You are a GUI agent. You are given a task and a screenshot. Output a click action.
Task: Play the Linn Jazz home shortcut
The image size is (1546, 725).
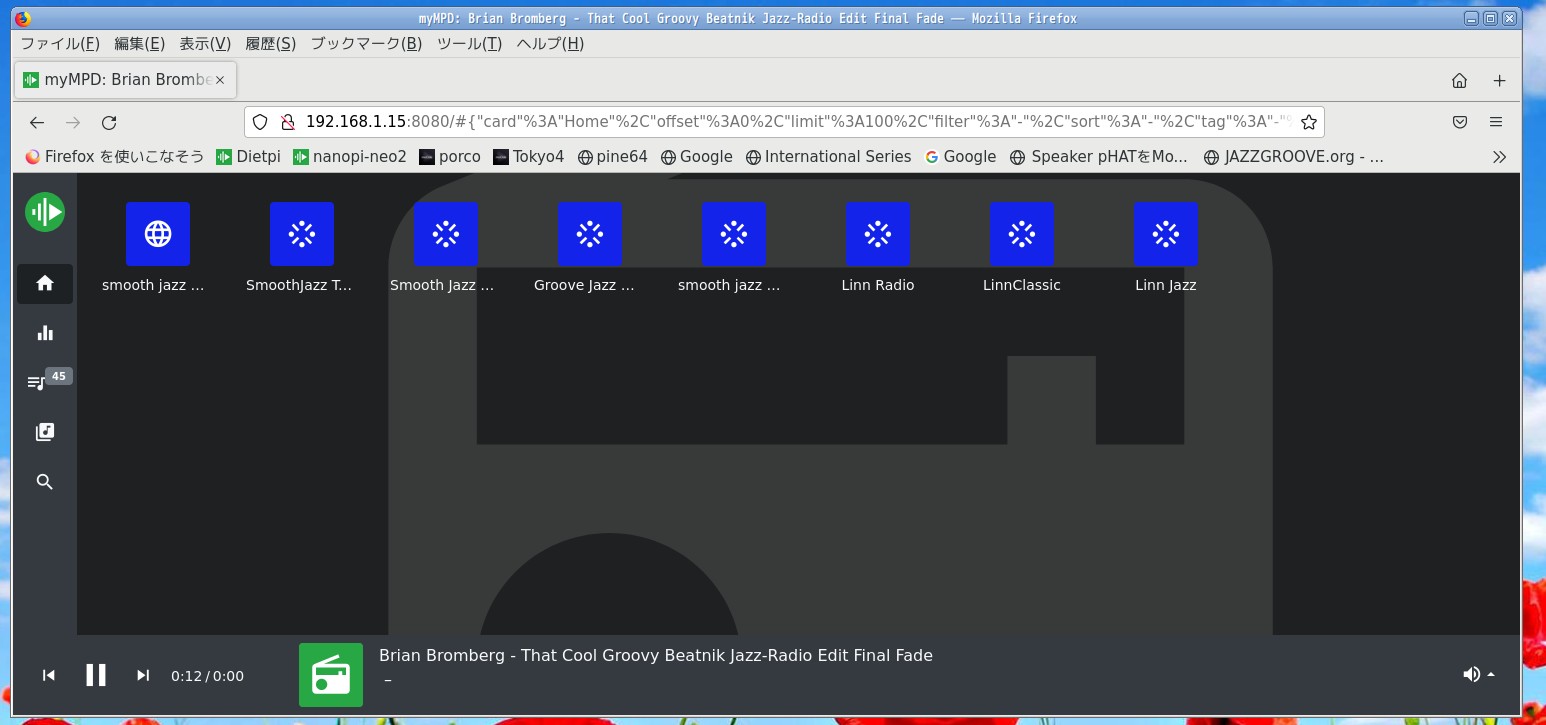point(1165,234)
